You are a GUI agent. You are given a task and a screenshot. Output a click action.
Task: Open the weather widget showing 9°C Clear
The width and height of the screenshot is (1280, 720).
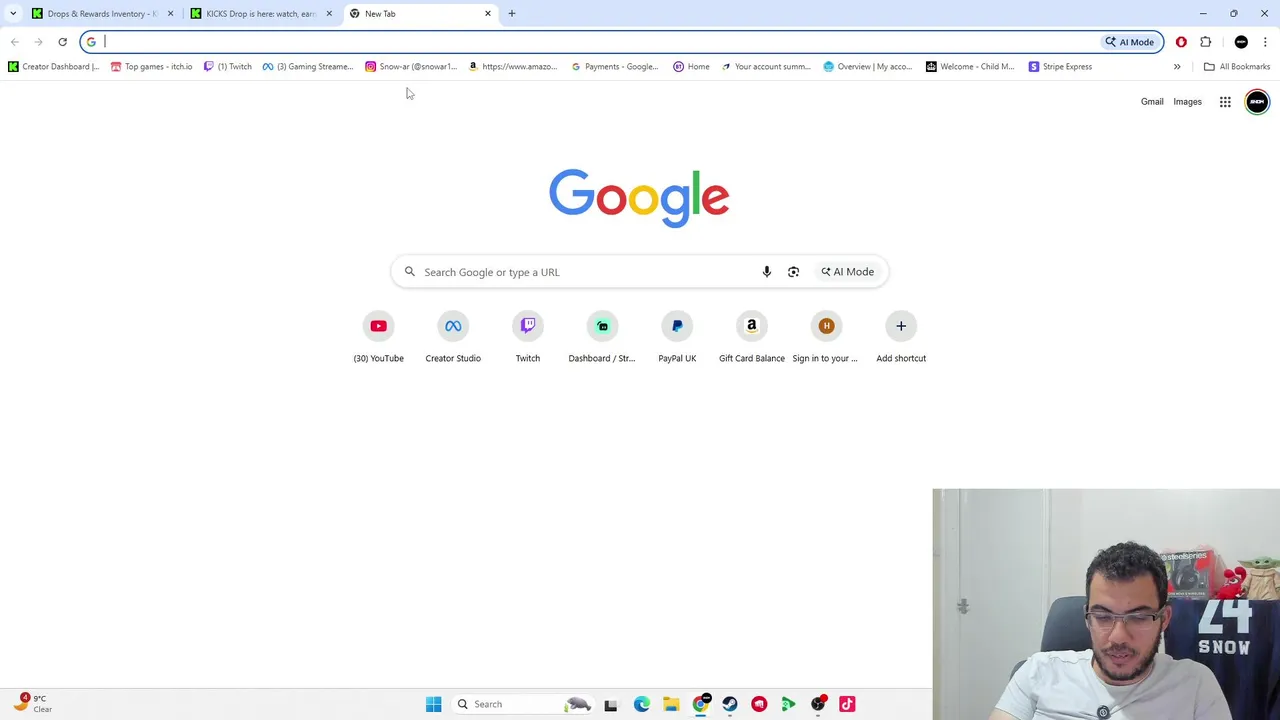pyautogui.click(x=34, y=703)
